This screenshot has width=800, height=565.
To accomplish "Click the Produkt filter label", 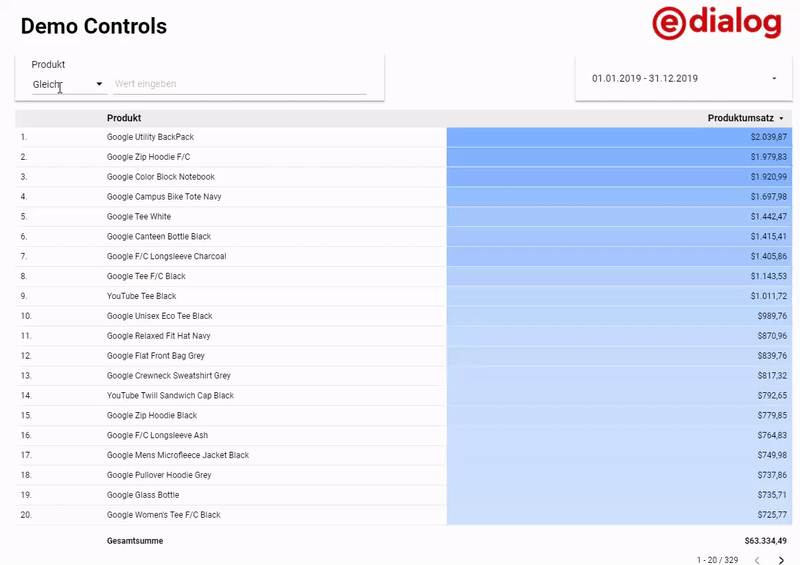I will coord(48,64).
